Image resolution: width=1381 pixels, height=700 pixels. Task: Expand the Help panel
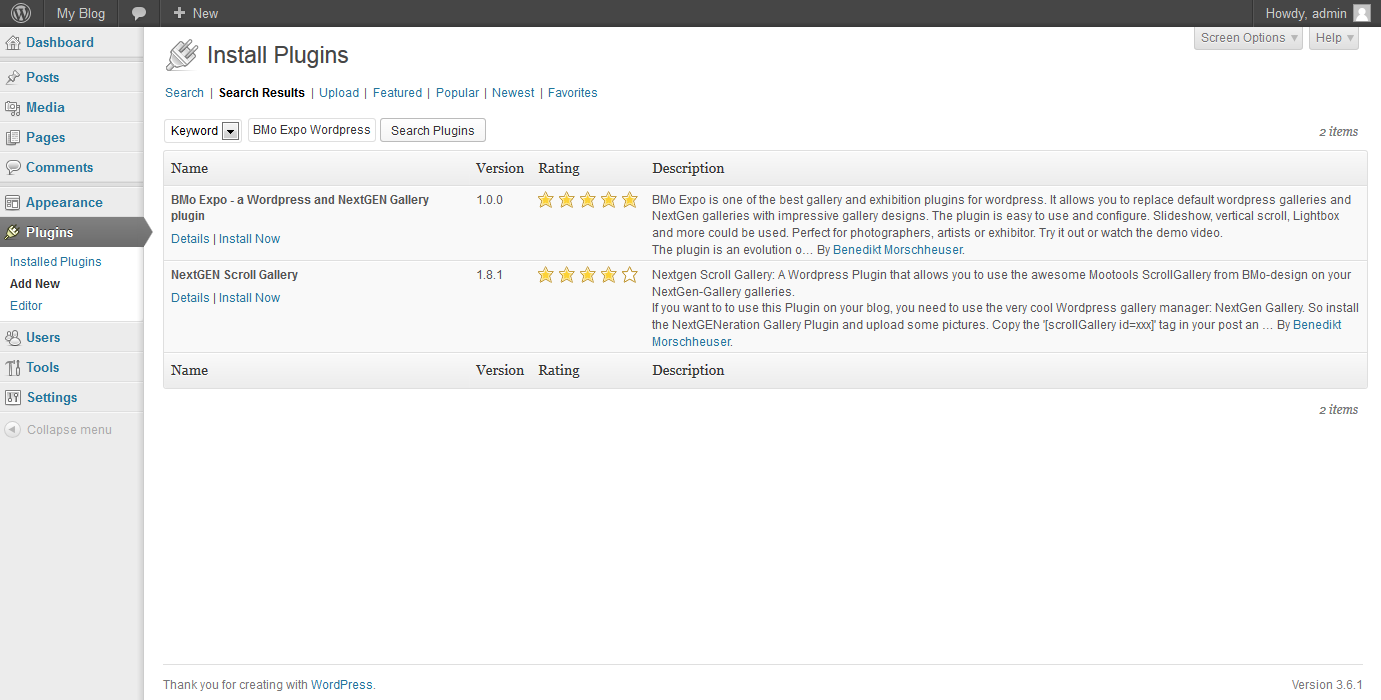(1333, 38)
